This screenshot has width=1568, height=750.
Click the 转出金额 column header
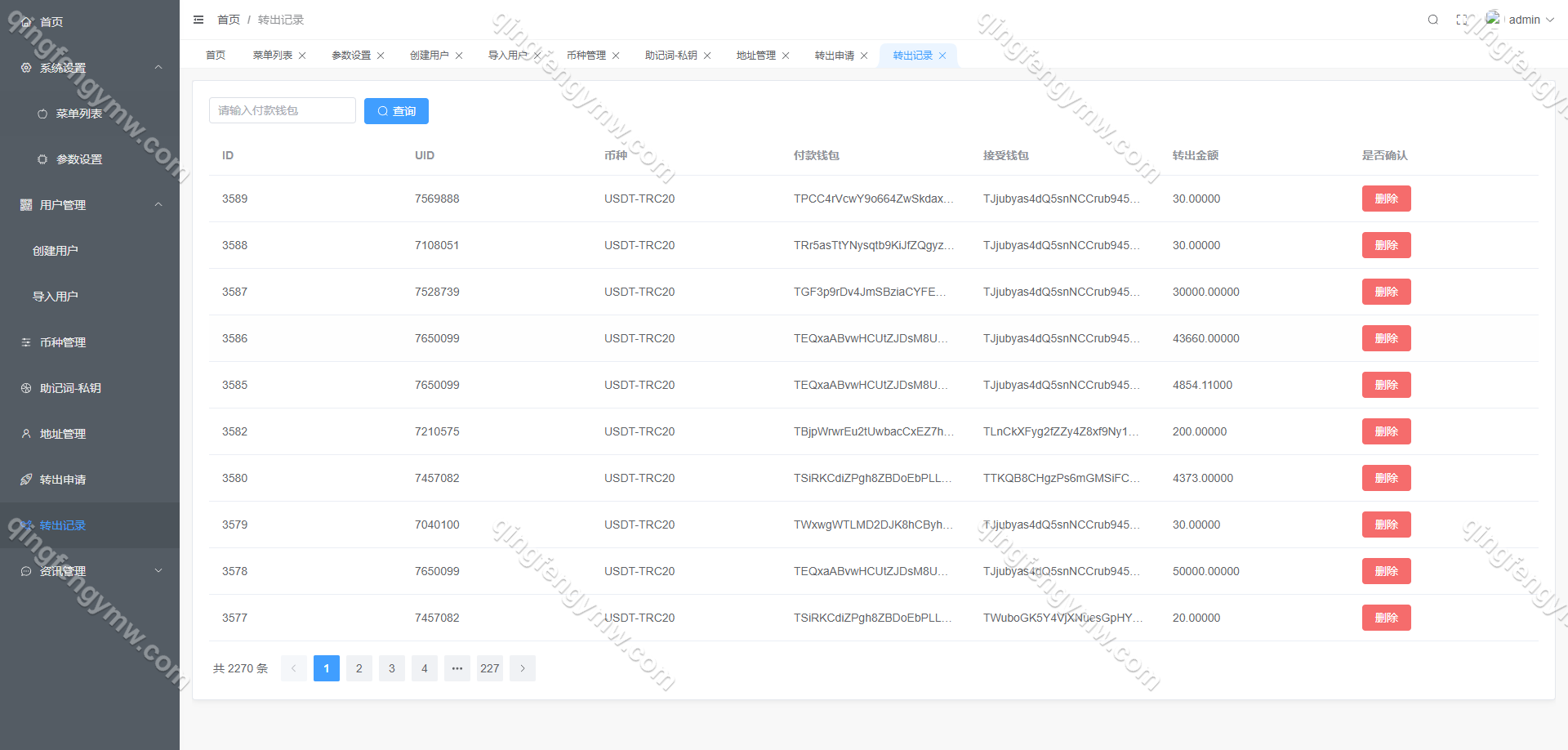(x=1196, y=155)
